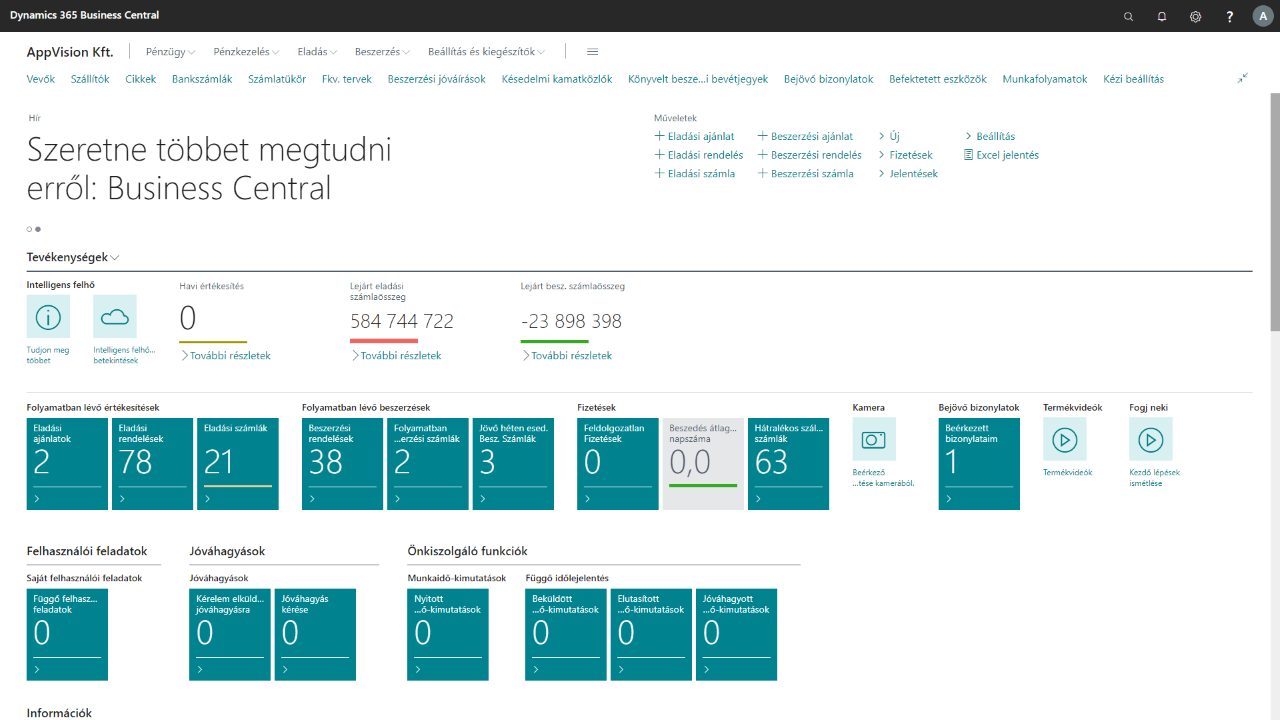
Task: Open Befektetett eszközök page
Action: pyautogui.click(x=938, y=79)
